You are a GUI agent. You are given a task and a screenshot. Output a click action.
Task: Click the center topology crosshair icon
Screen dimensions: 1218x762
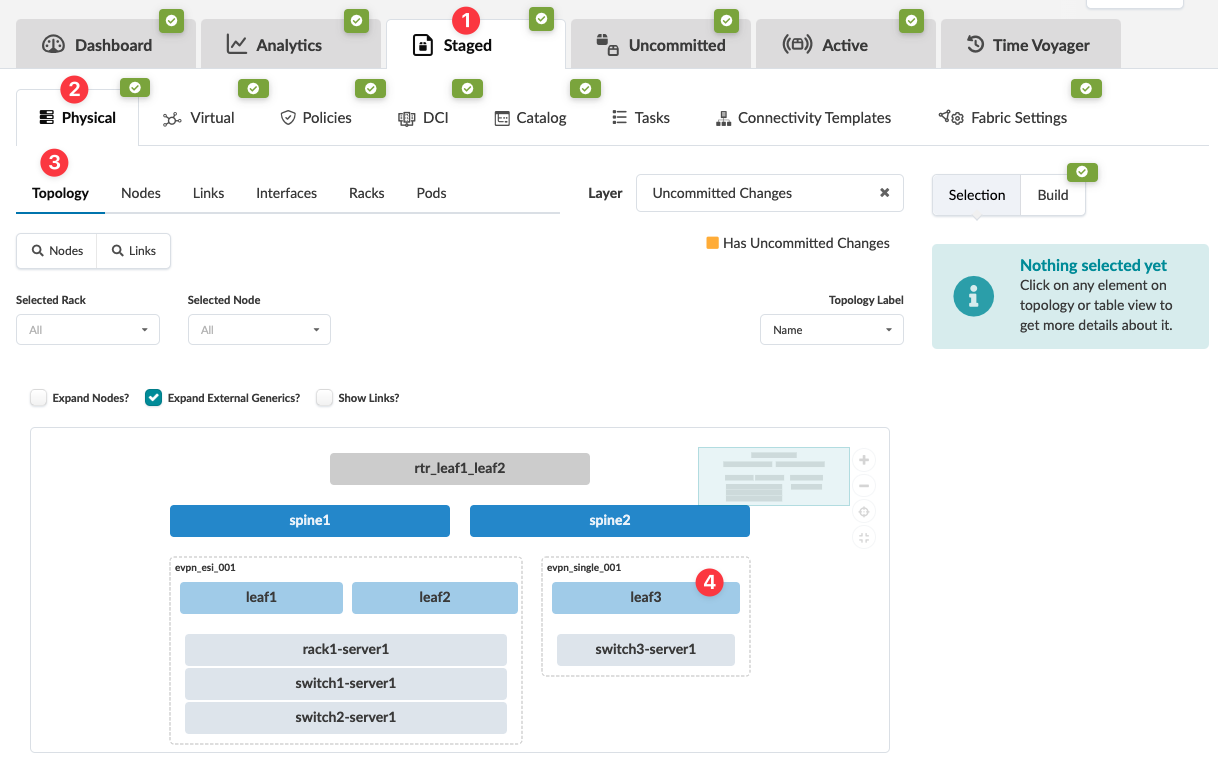click(864, 512)
